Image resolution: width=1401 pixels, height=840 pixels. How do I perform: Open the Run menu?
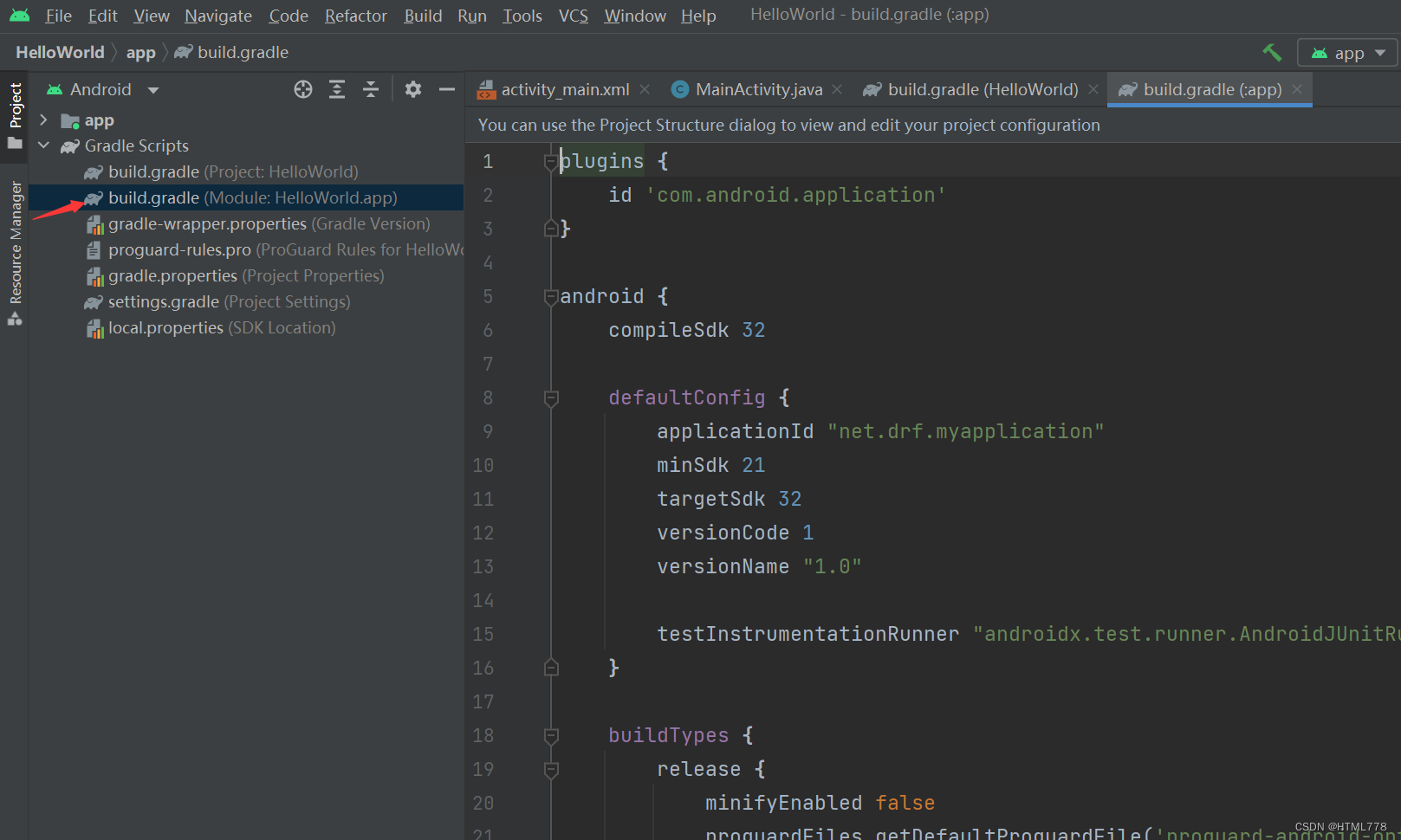pos(472,16)
